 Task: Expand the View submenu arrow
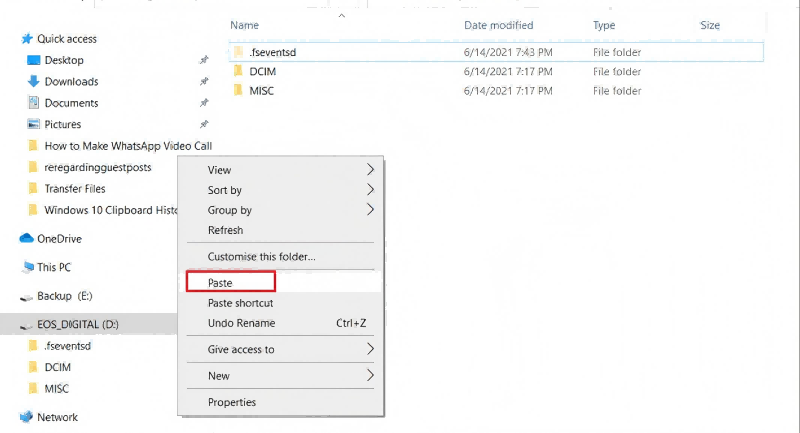[370, 169]
